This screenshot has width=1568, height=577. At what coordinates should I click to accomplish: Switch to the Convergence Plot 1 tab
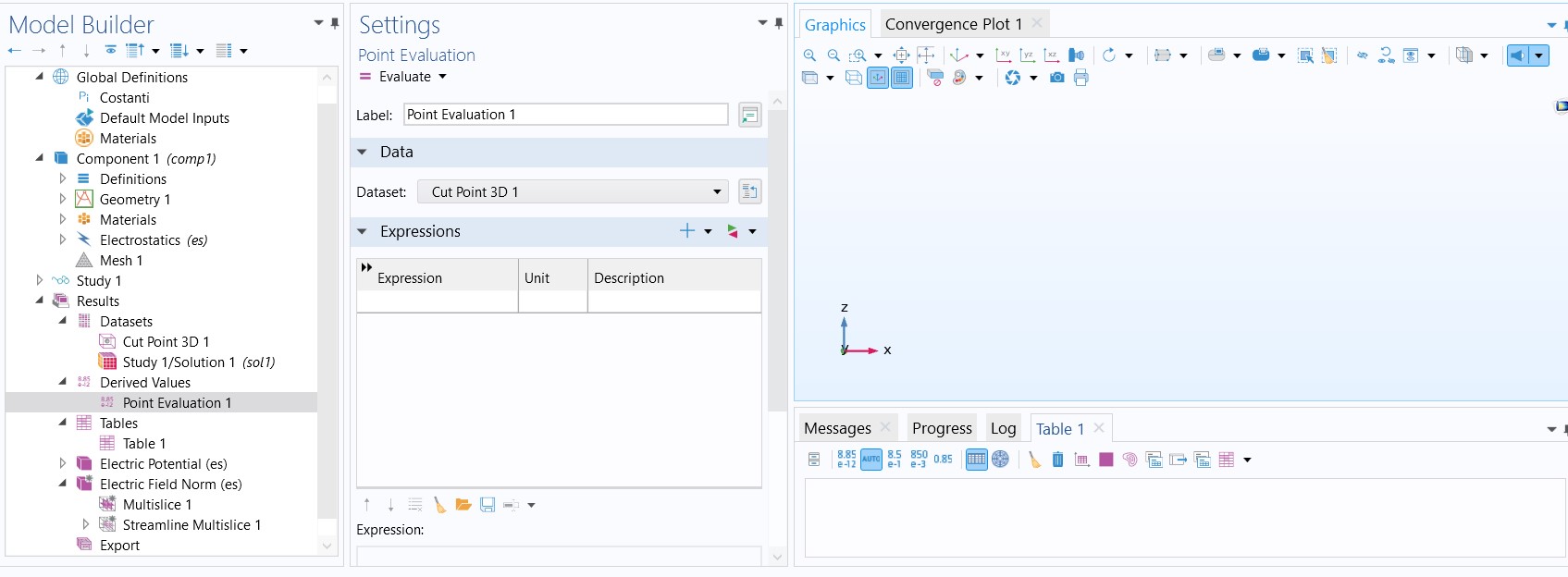pos(953,24)
